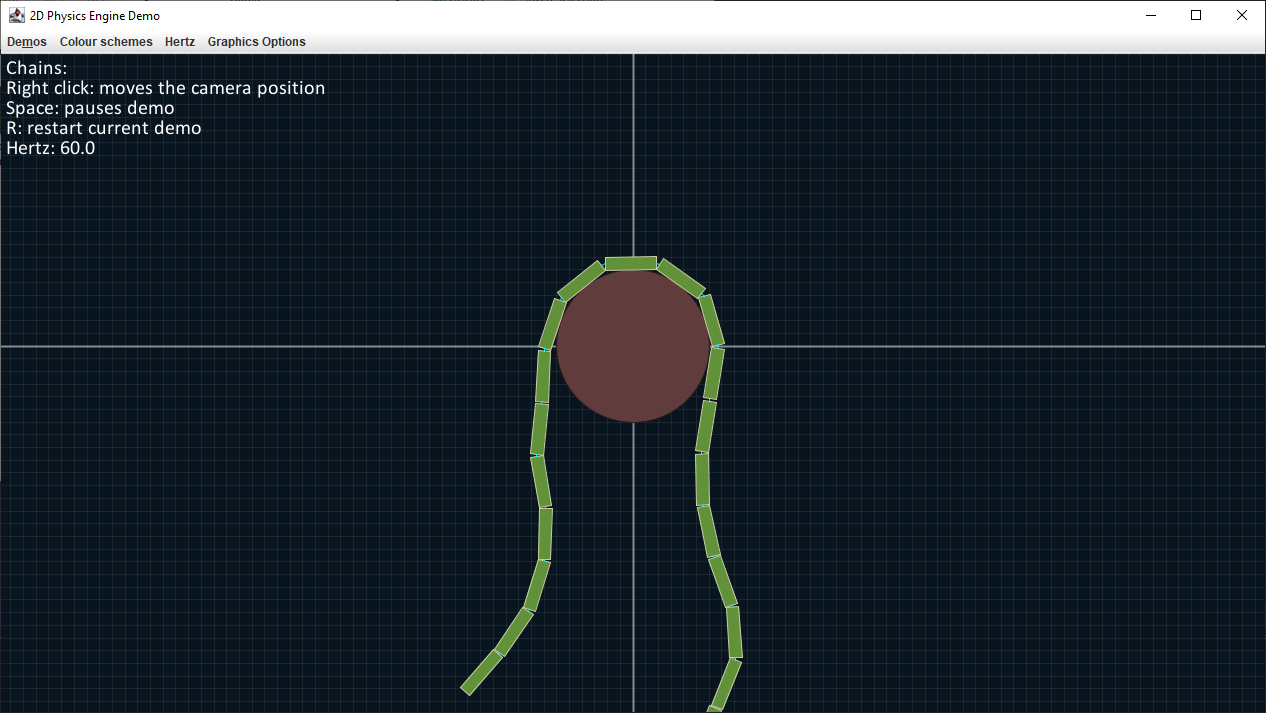Open the Colour schemes menu
This screenshot has width=1266, height=713.
(106, 42)
